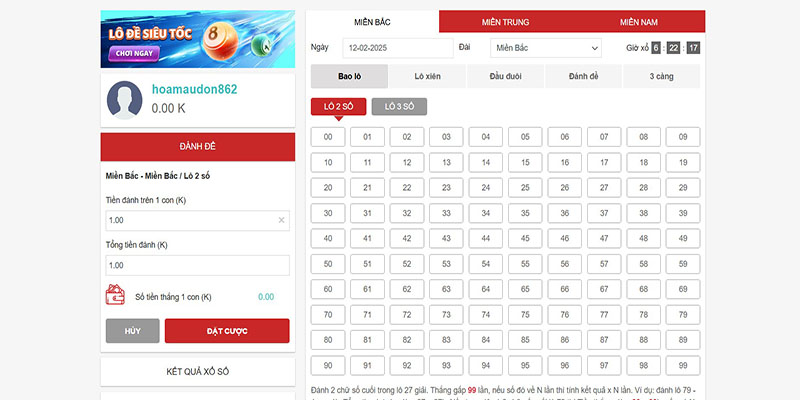Click the Tổng tiền đánh input field
800x400 pixels.
pos(198,265)
